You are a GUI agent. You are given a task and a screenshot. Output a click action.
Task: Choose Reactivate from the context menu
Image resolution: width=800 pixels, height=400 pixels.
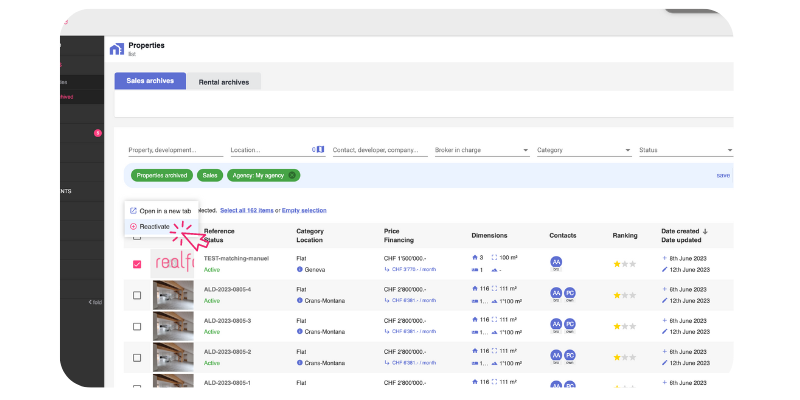(161, 227)
